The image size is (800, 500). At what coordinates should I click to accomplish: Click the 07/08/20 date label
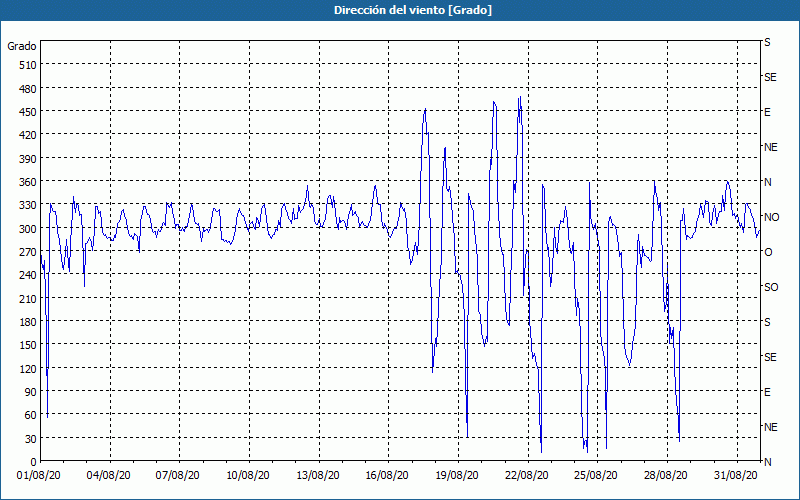178,476
